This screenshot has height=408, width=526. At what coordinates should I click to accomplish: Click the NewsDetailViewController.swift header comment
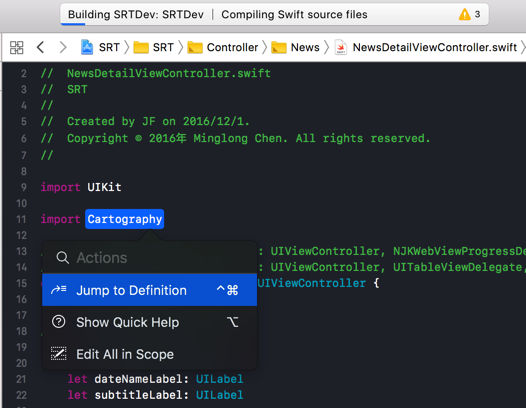pyautogui.click(x=155, y=73)
